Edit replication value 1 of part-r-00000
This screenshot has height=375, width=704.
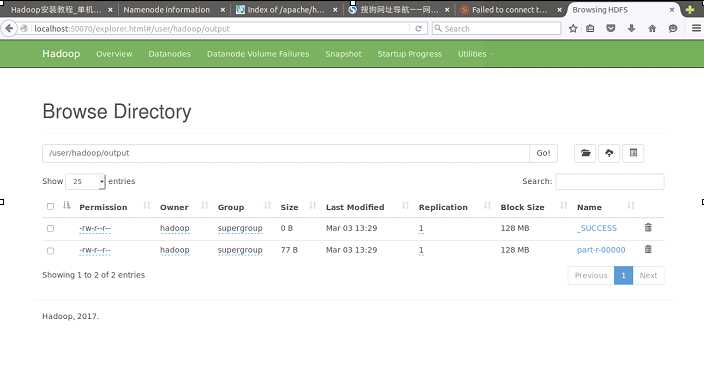point(421,250)
